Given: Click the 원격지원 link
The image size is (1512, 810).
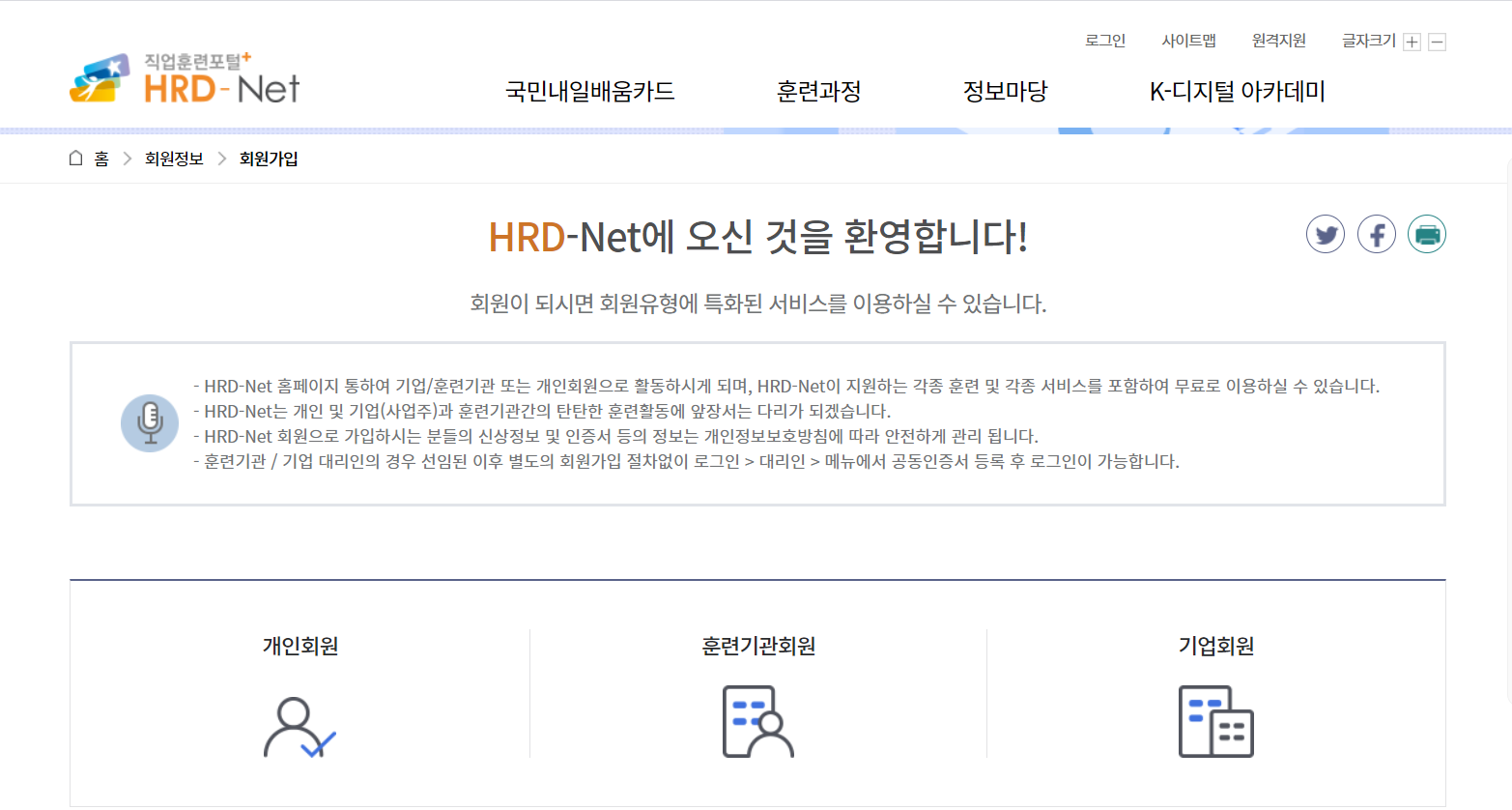Looking at the screenshot, I should 1279,41.
